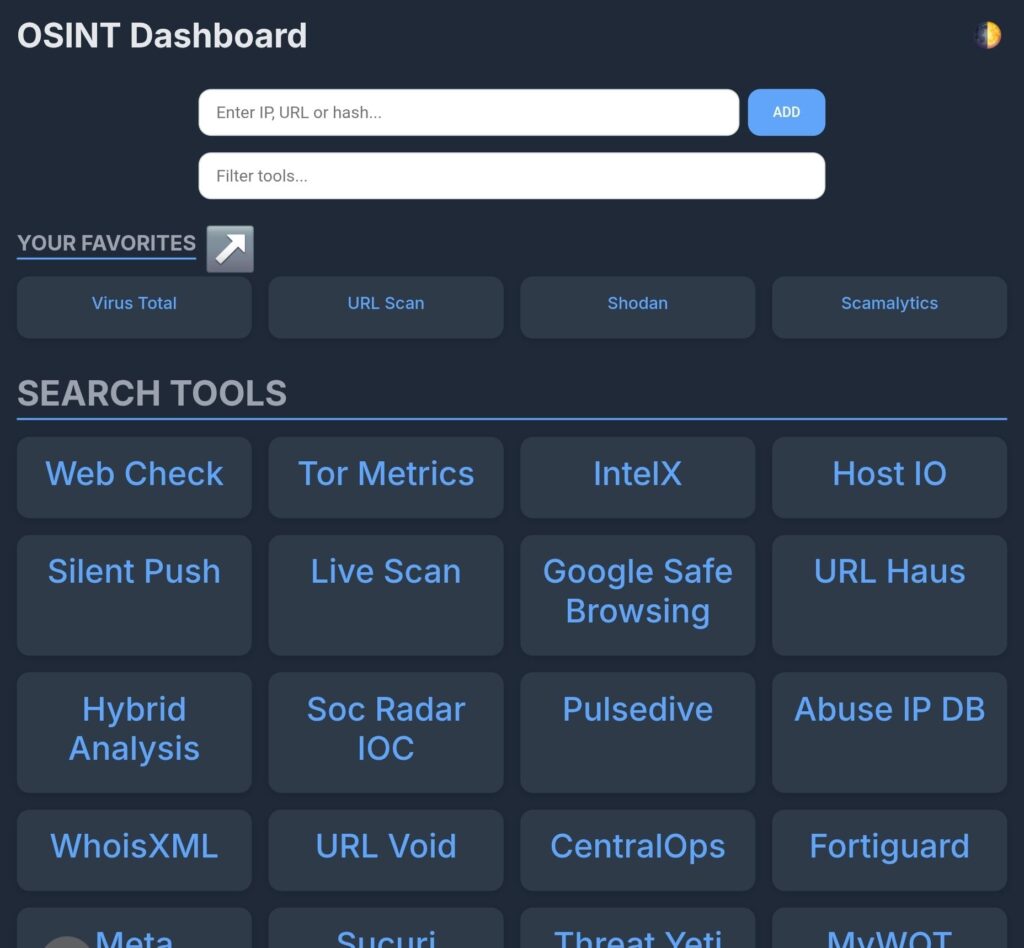Launch the Silent Push tool

coord(134,595)
